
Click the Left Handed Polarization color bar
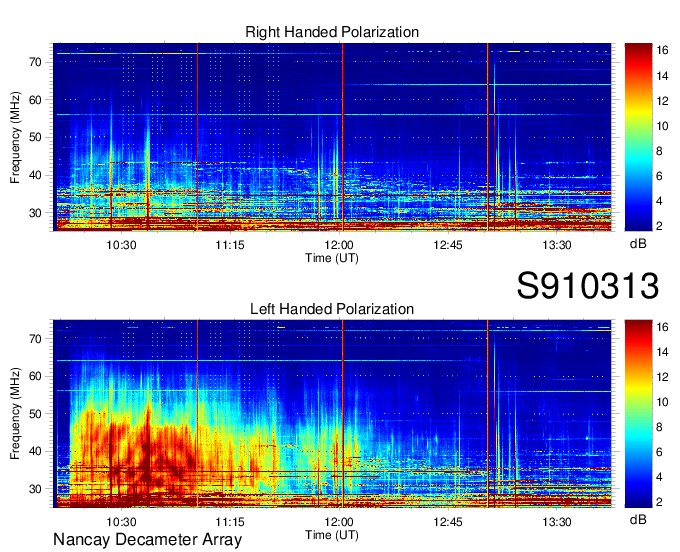click(x=638, y=414)
